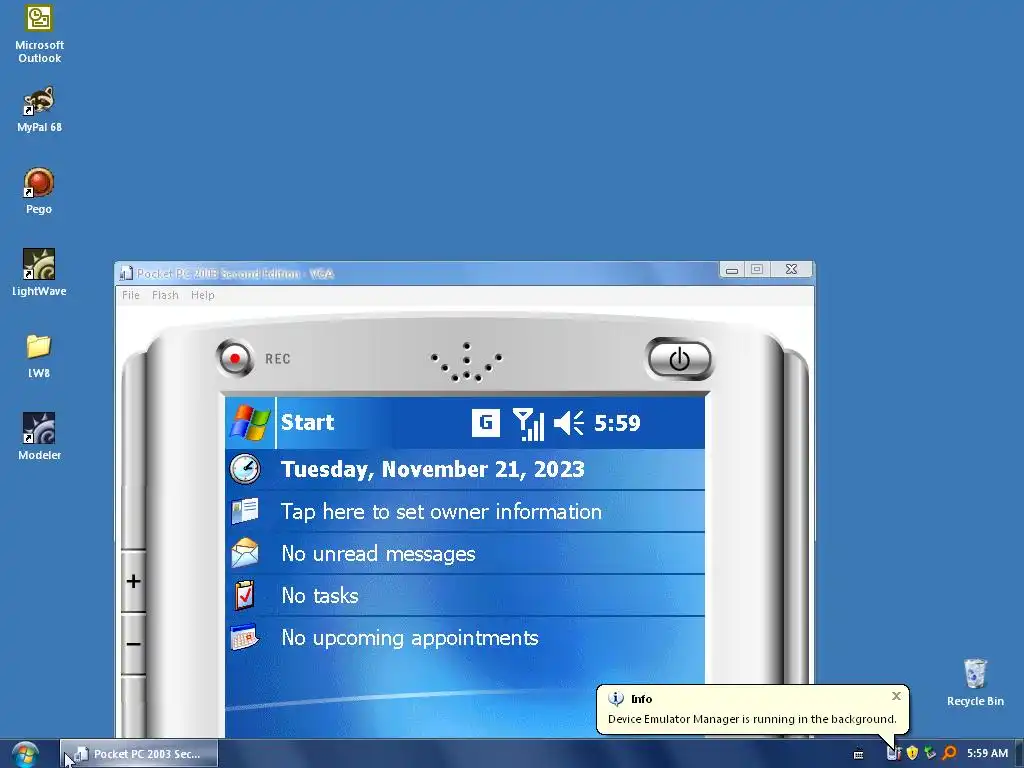Tap the tasks clipboard icon
This screenshot has width=1024, height=768.
tap(244, 595)
